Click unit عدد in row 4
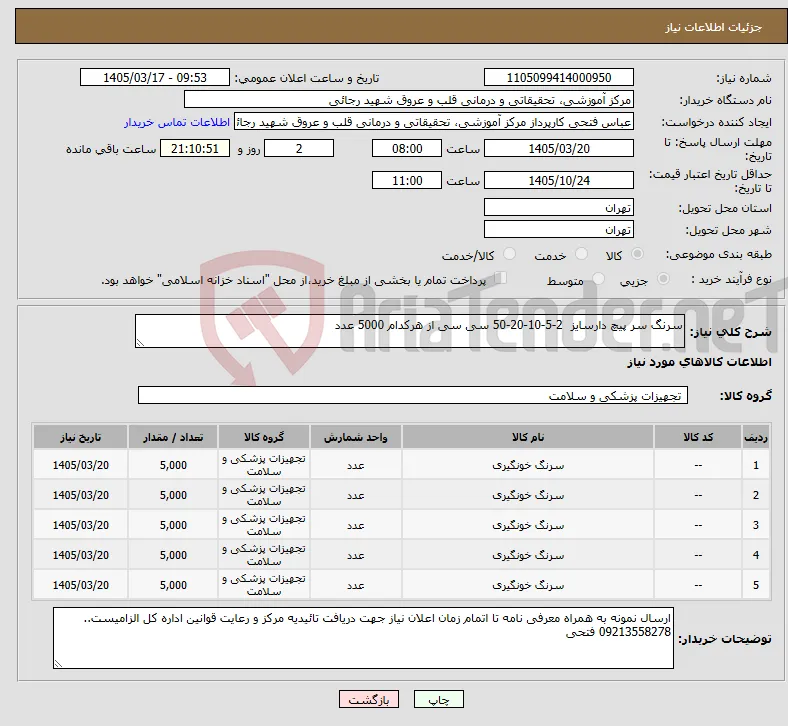This screenshot has width=788, height=726. tap(355, 556)
